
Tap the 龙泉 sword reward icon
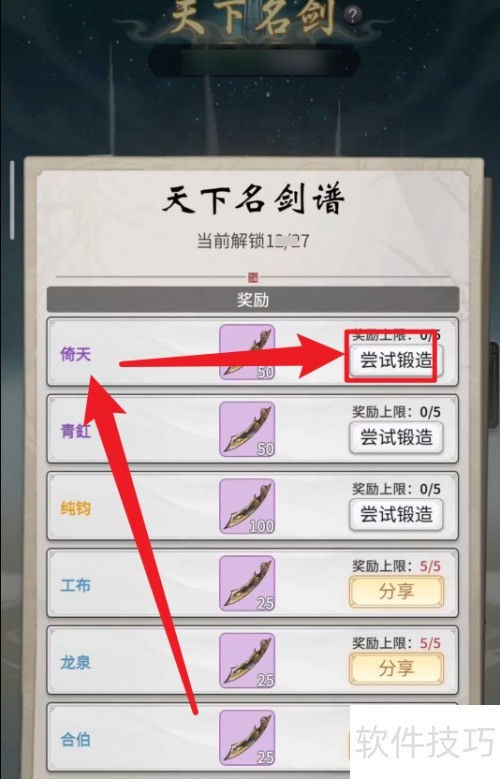247,660
